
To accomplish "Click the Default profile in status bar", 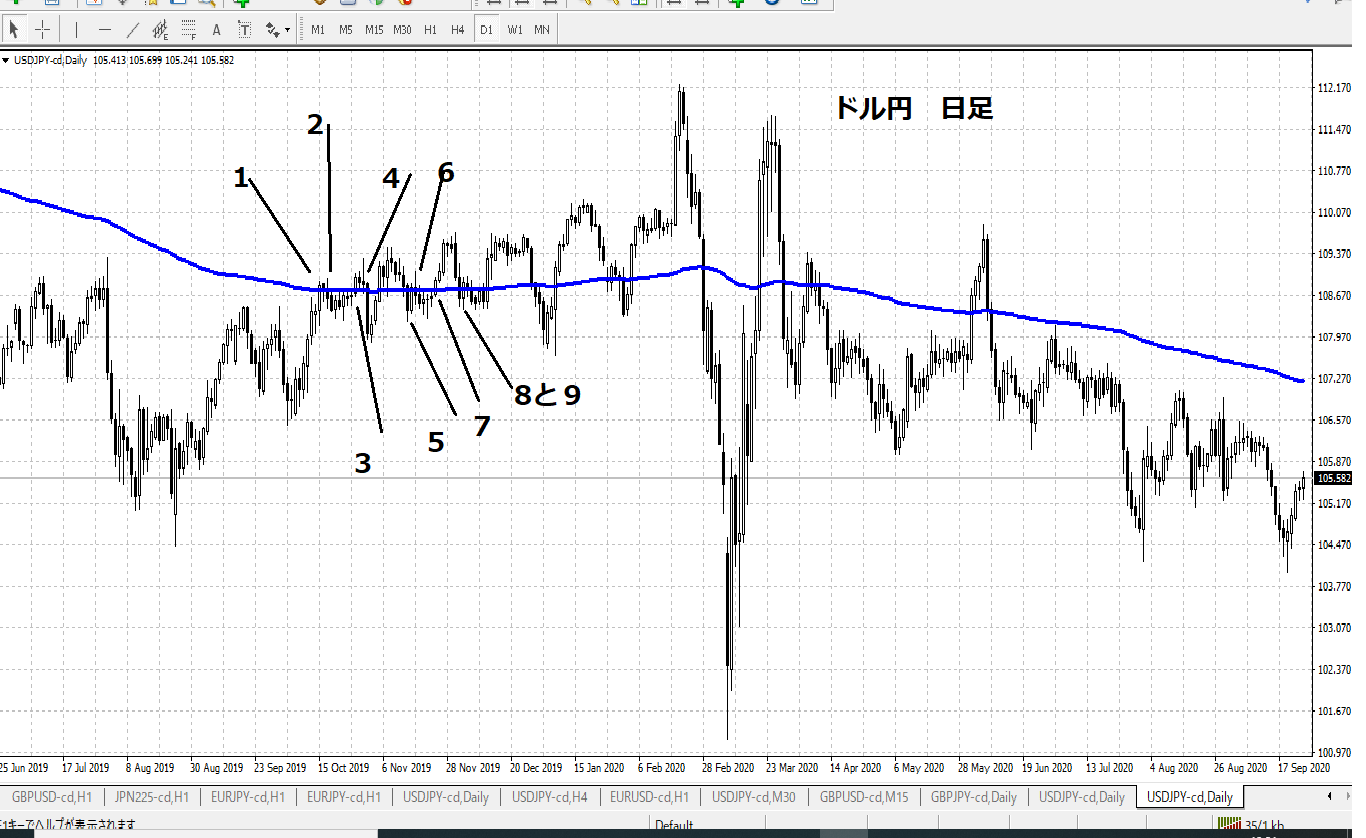I will (x=674, y=825).
